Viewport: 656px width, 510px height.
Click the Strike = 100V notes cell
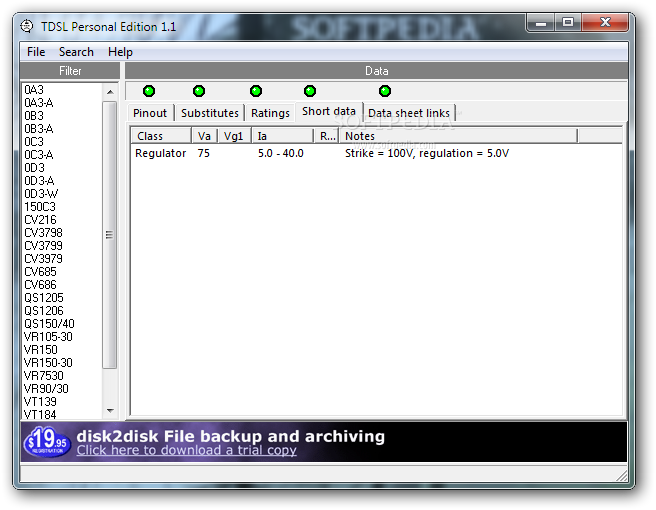[427, 153]
